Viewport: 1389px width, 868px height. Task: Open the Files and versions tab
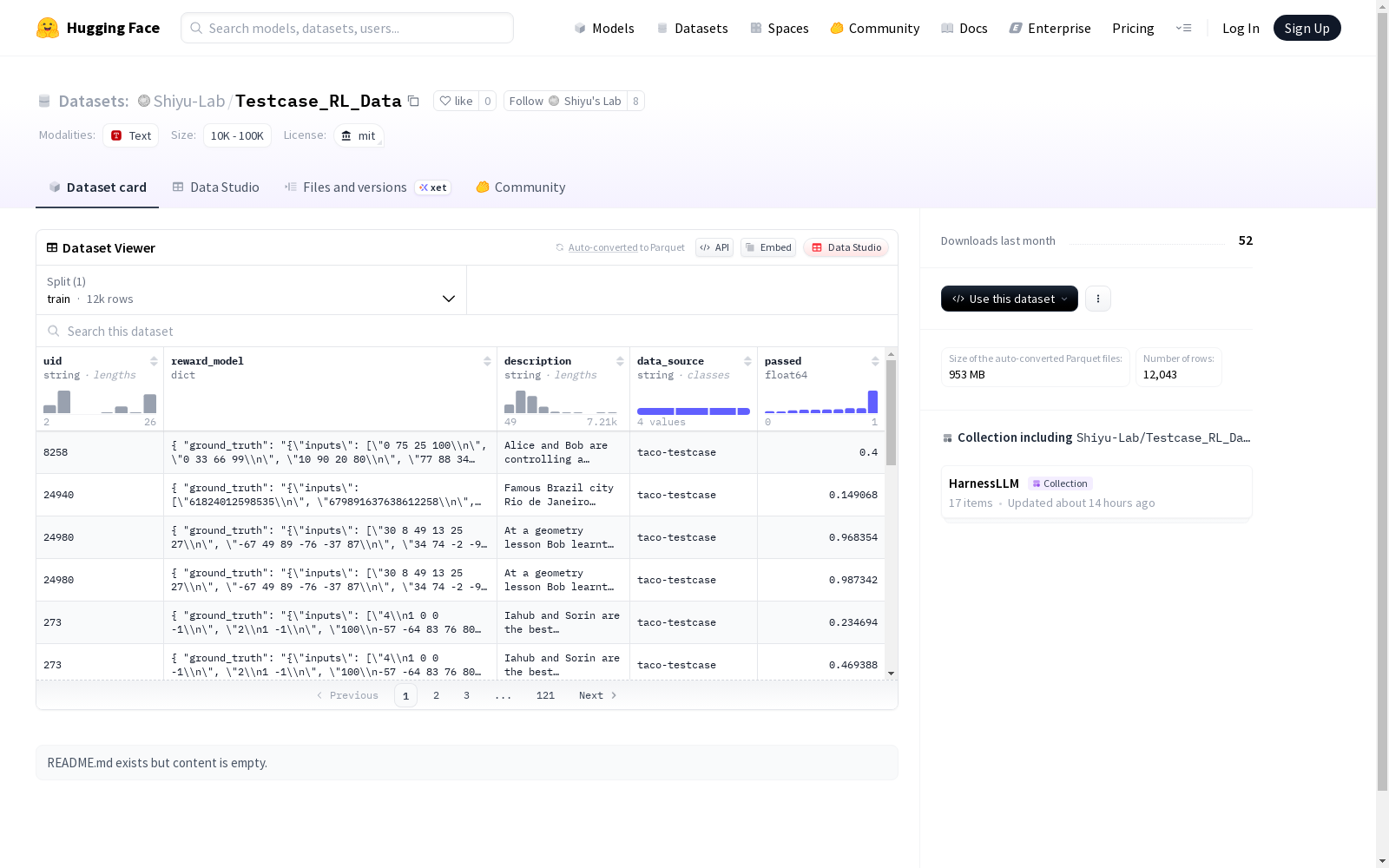[x=367, y=187]
